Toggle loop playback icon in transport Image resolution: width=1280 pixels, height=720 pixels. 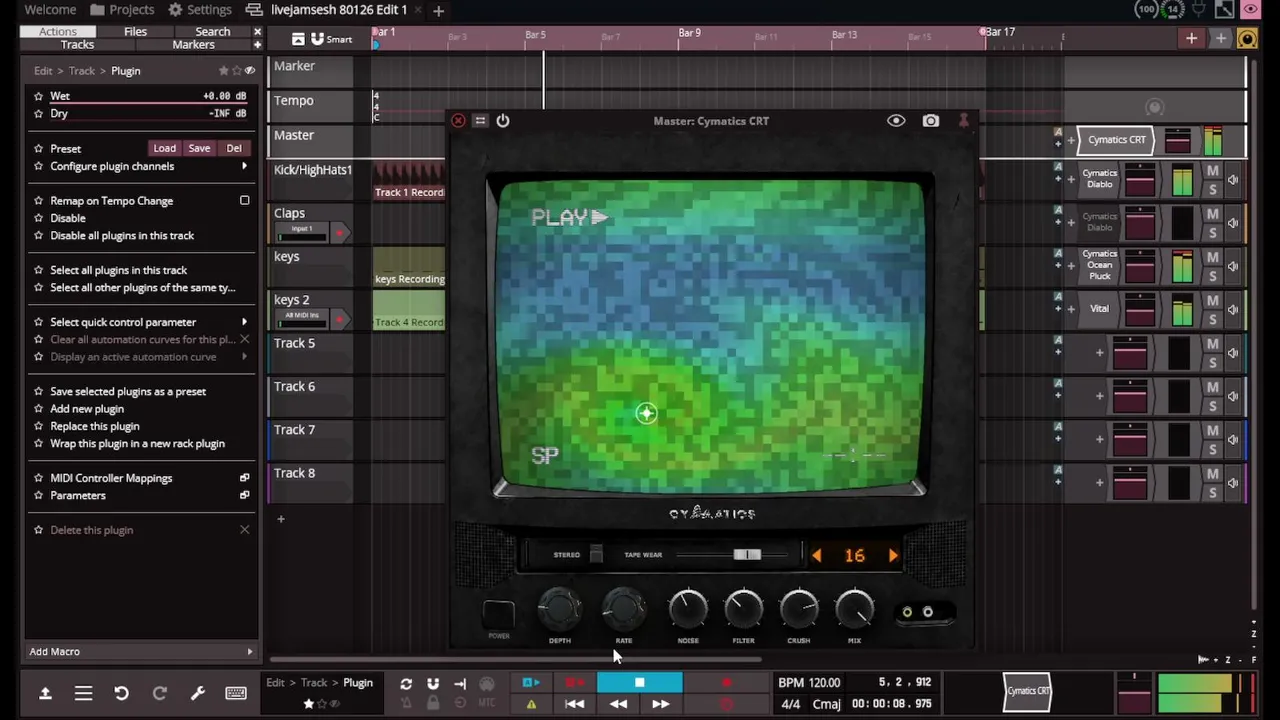[406, 684]
